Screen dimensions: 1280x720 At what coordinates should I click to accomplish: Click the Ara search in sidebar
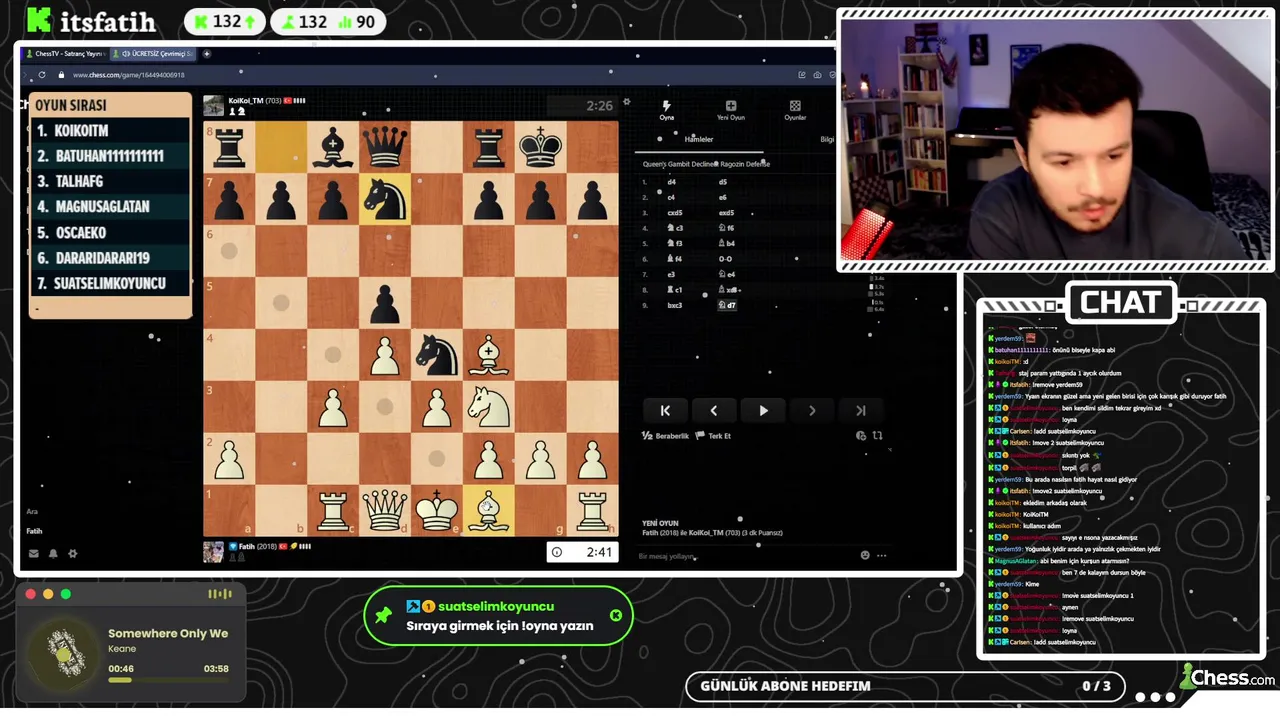(32, 511)
